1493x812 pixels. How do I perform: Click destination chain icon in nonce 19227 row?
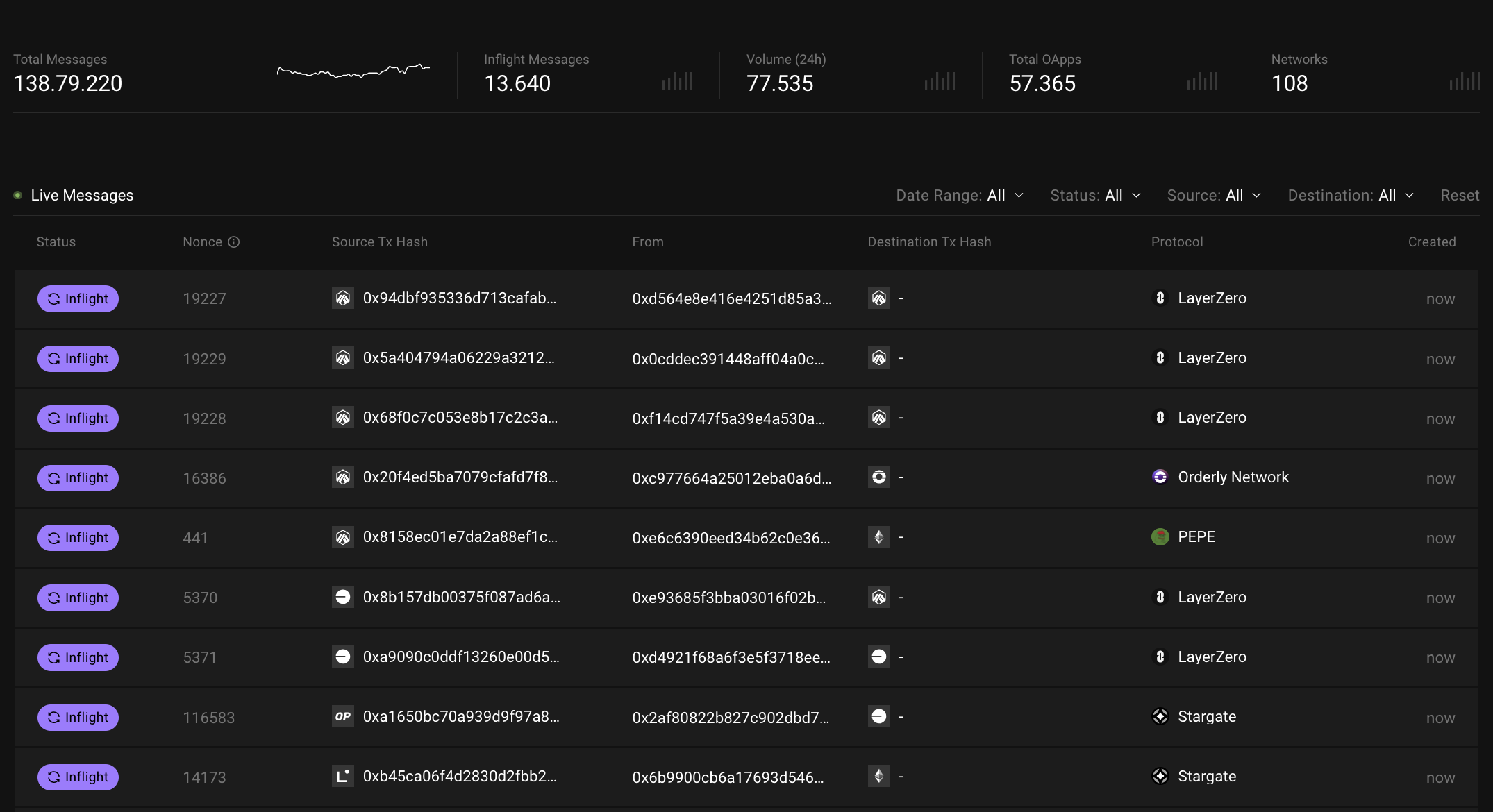click(x=879, y=298)
